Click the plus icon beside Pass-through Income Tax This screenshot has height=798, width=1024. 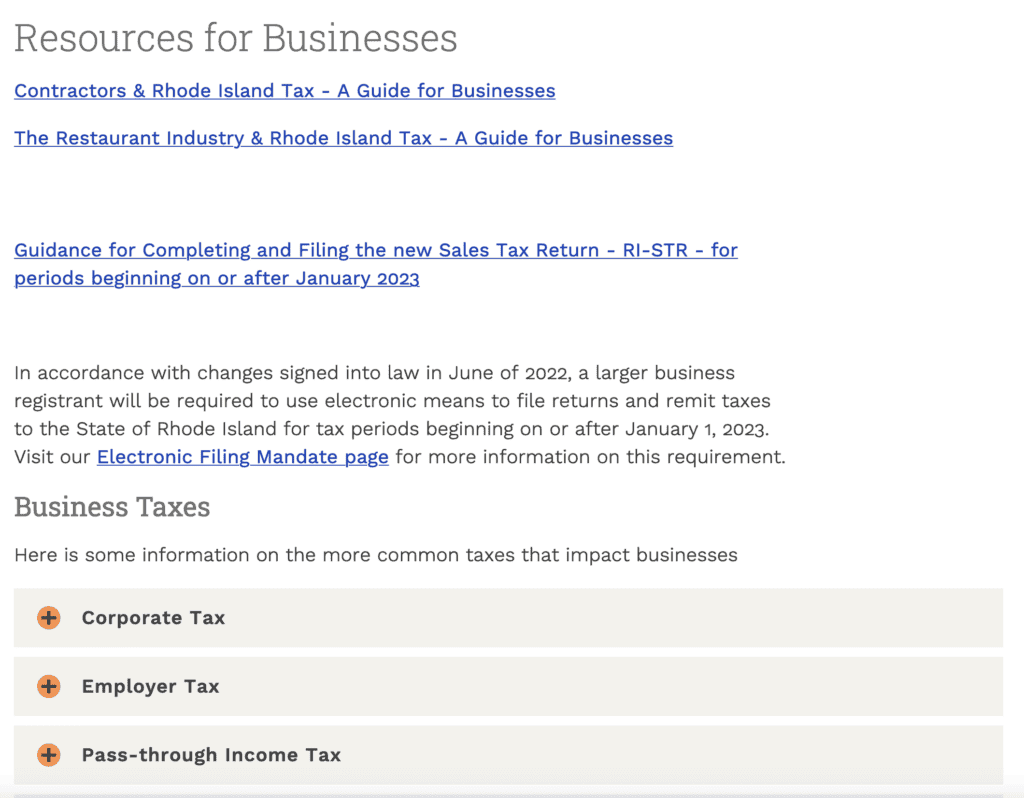click(47, 755)
